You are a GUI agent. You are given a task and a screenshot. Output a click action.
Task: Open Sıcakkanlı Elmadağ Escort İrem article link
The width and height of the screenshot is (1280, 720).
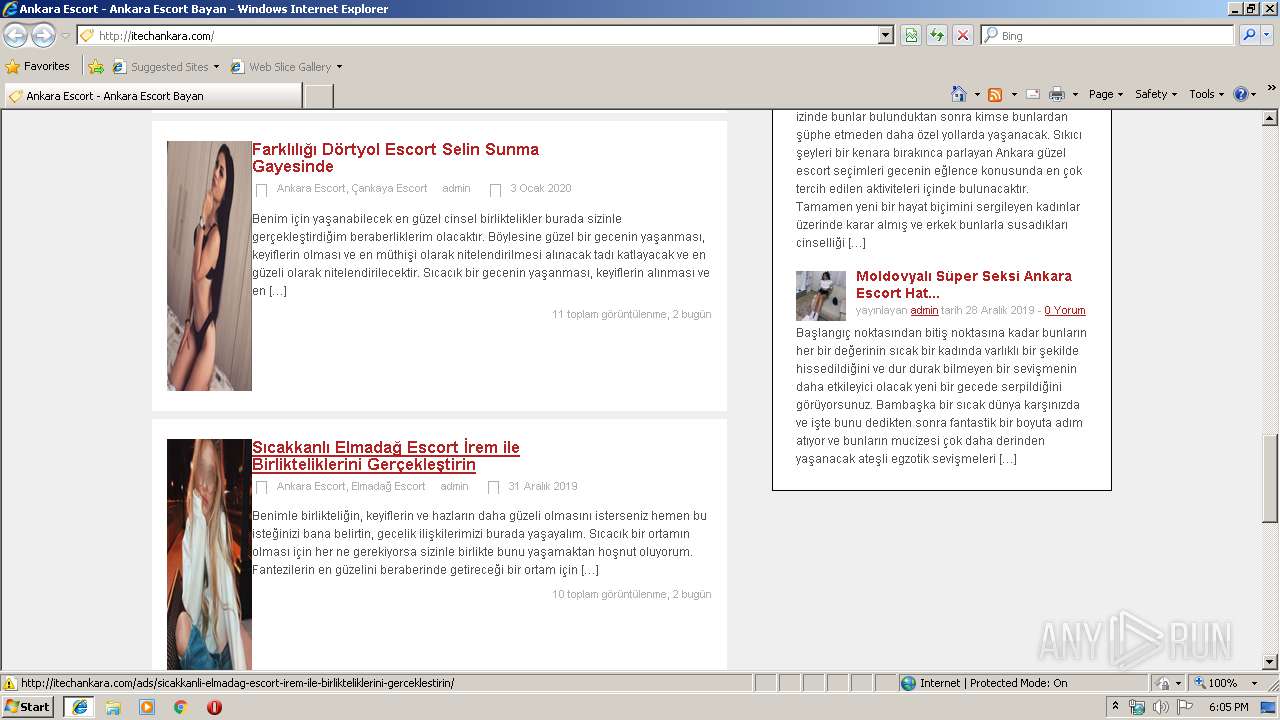tap(386, 456)
